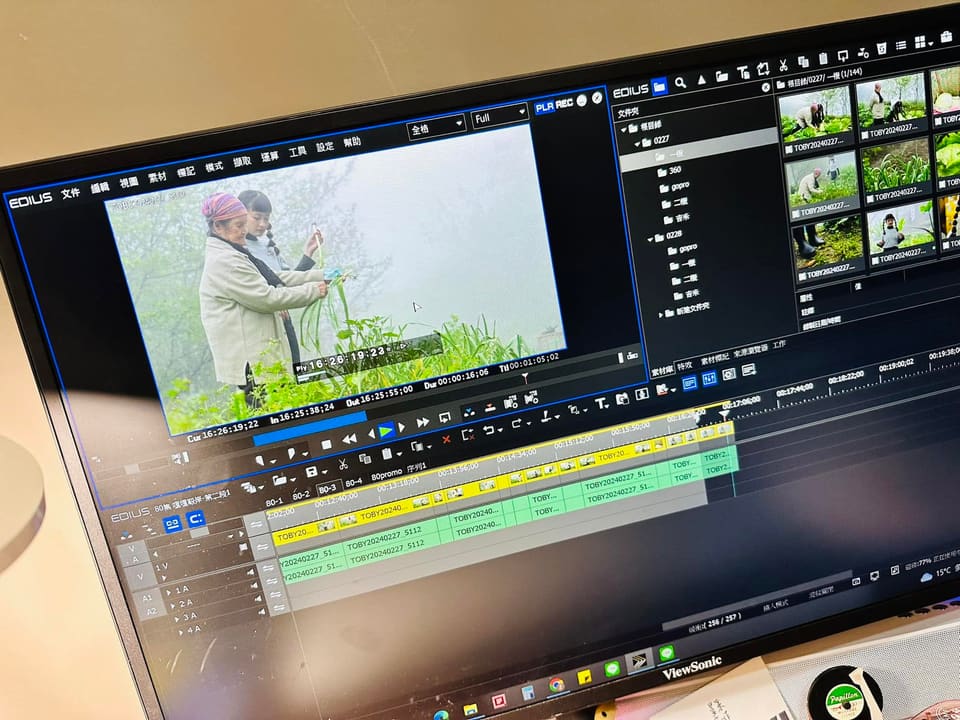Switch preview to PLR player mode
This screenshot has height=720, width=960.
pos(544,107)
